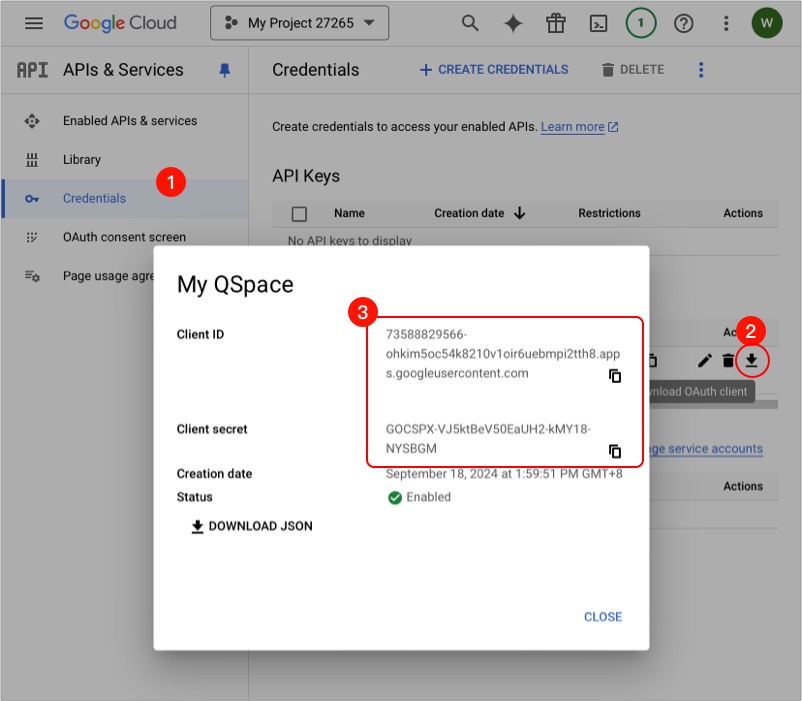Copy the Client secret value
The image size is (802, 701).
click(615, 451)
